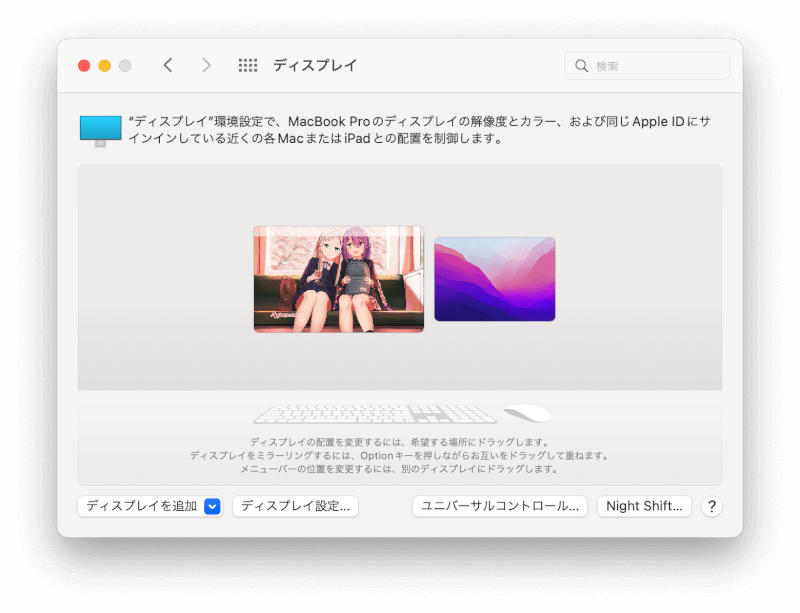Open ユニバーサルコントロール… settings
800x613 pixels.
point(500,506)
